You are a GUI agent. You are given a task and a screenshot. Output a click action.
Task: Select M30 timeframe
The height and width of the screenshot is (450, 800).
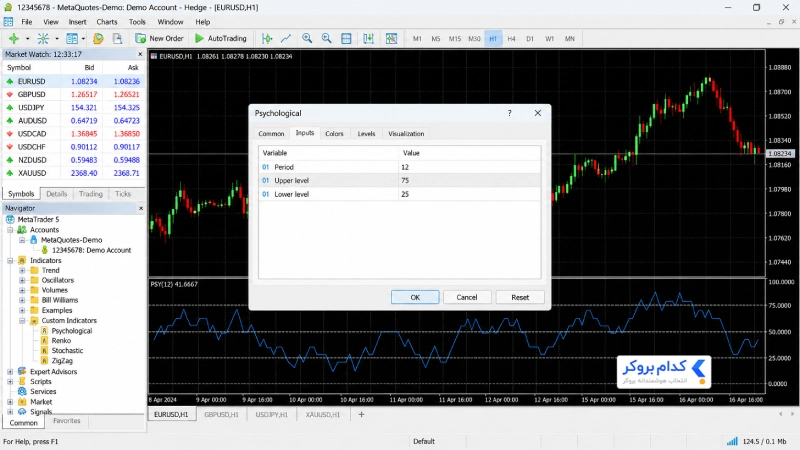click(x=474, y=39)
